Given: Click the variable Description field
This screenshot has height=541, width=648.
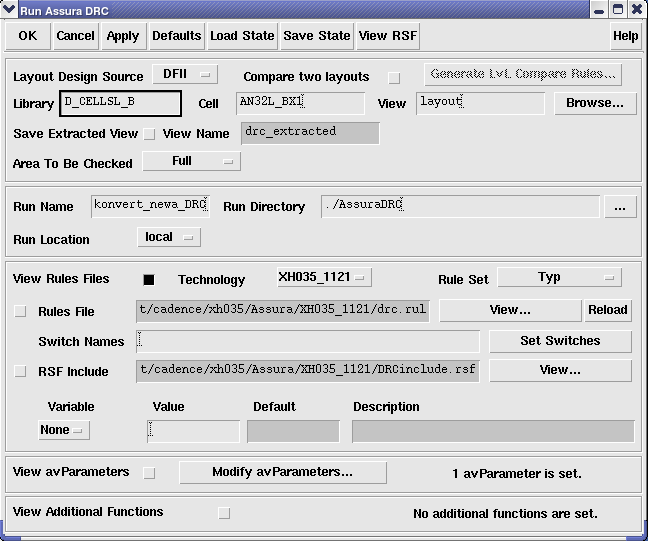Looking at the screenshot, I should [493, 431].
